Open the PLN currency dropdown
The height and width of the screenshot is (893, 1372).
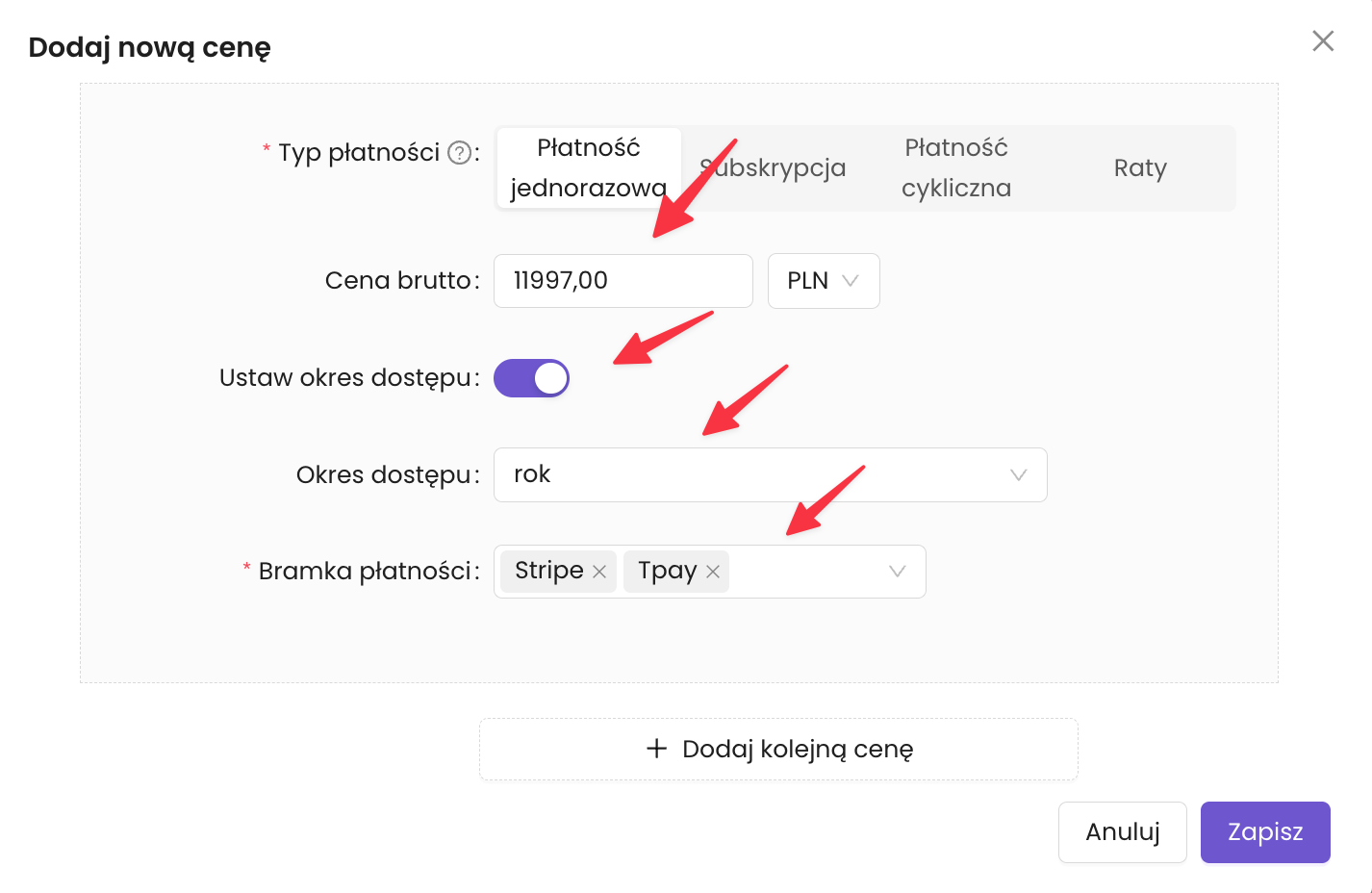[x=824, y=281]
